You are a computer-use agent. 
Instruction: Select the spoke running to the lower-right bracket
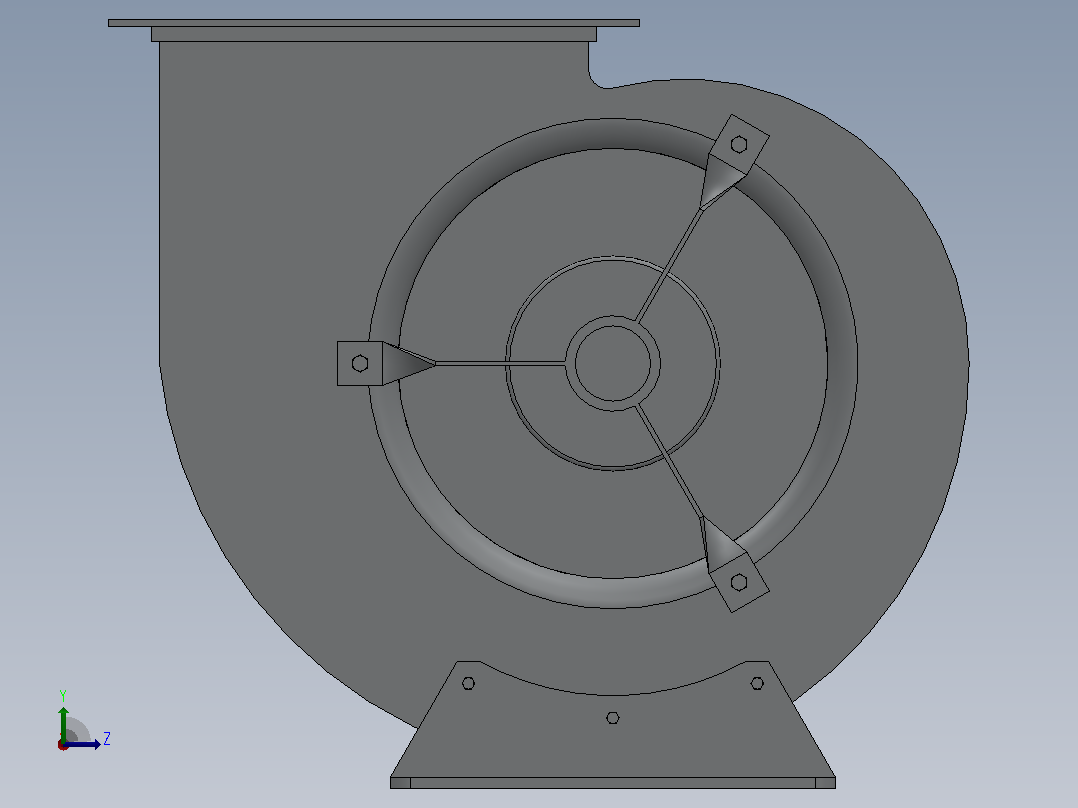click(670, 461)
